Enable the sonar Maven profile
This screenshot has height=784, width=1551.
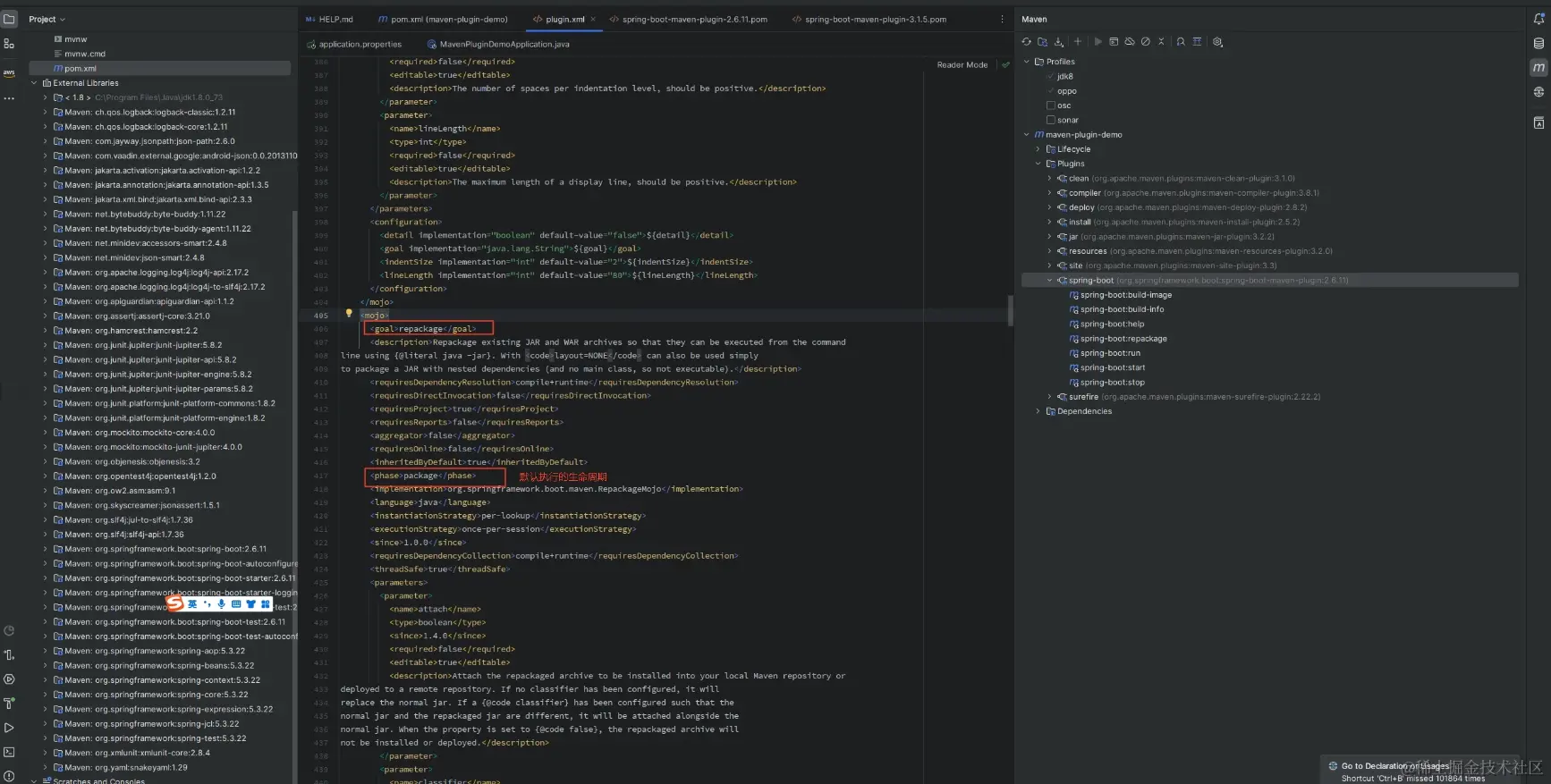click(x=1051, y=120)
